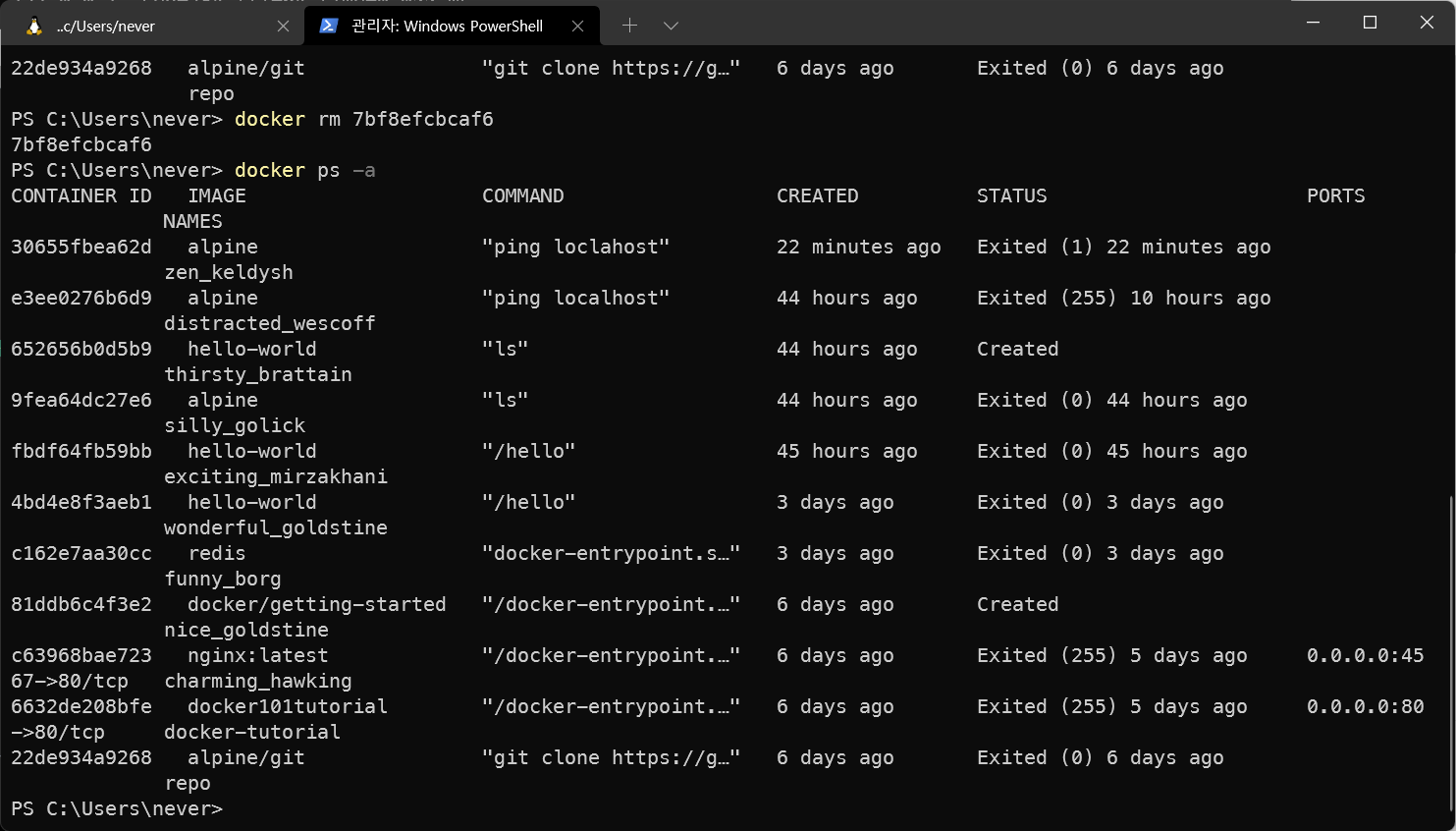Click the name docker-tutorial
The width and height of the screenshot is (1456, 831).
tap(252, 732)
